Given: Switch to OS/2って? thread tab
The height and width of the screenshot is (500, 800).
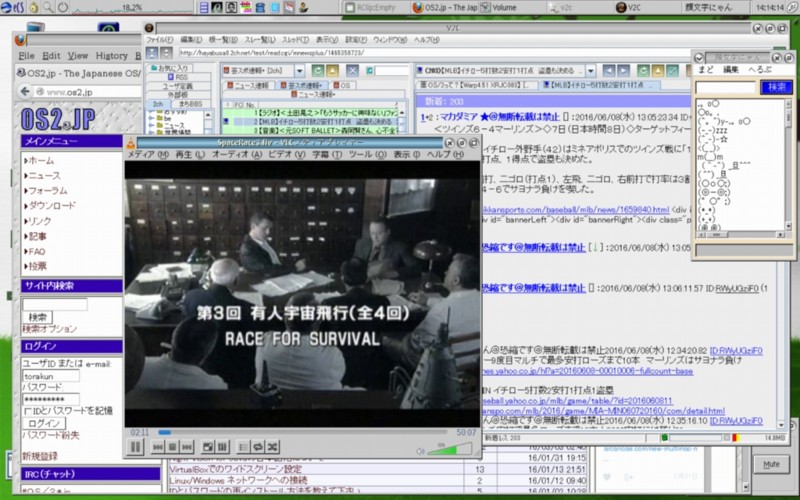Looking at the screenshot, I should (478, 85).
